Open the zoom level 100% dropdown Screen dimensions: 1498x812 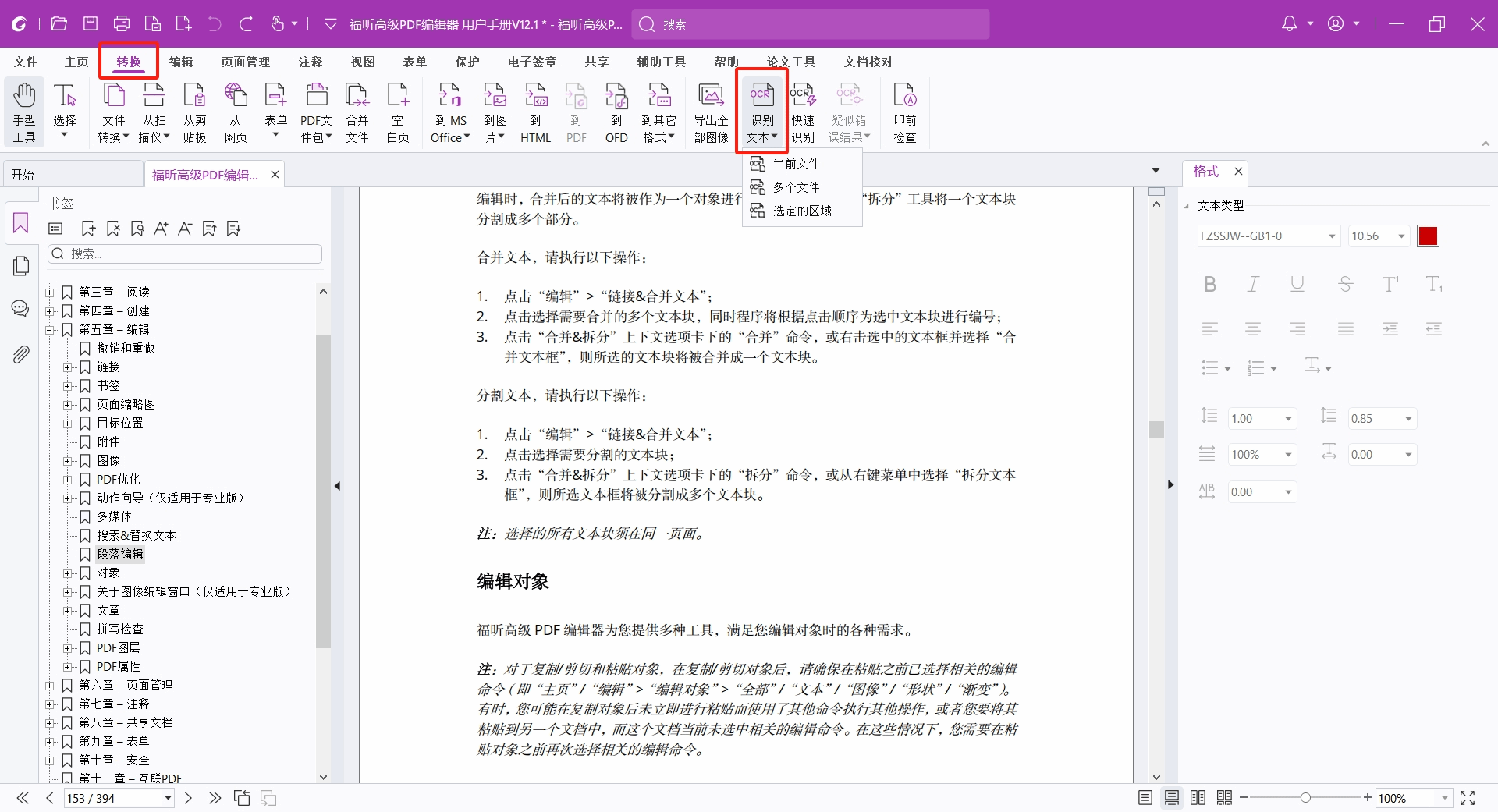click(x=1444, y=798)
